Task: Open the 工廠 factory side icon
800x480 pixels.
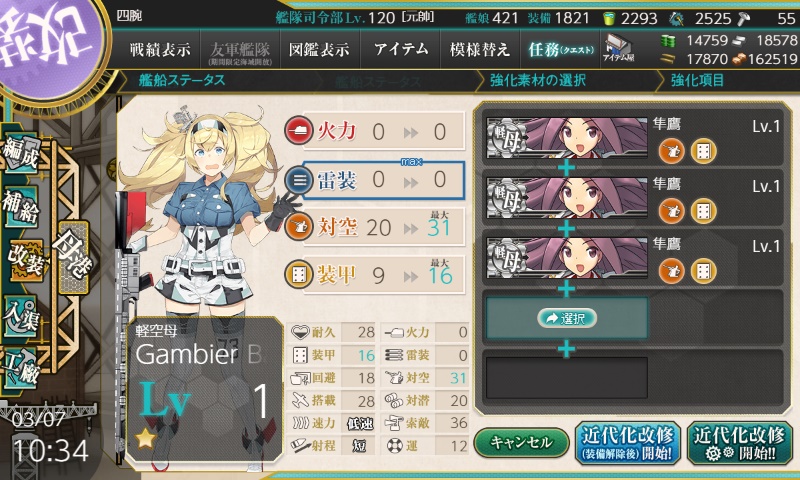Action: [20, 368]
